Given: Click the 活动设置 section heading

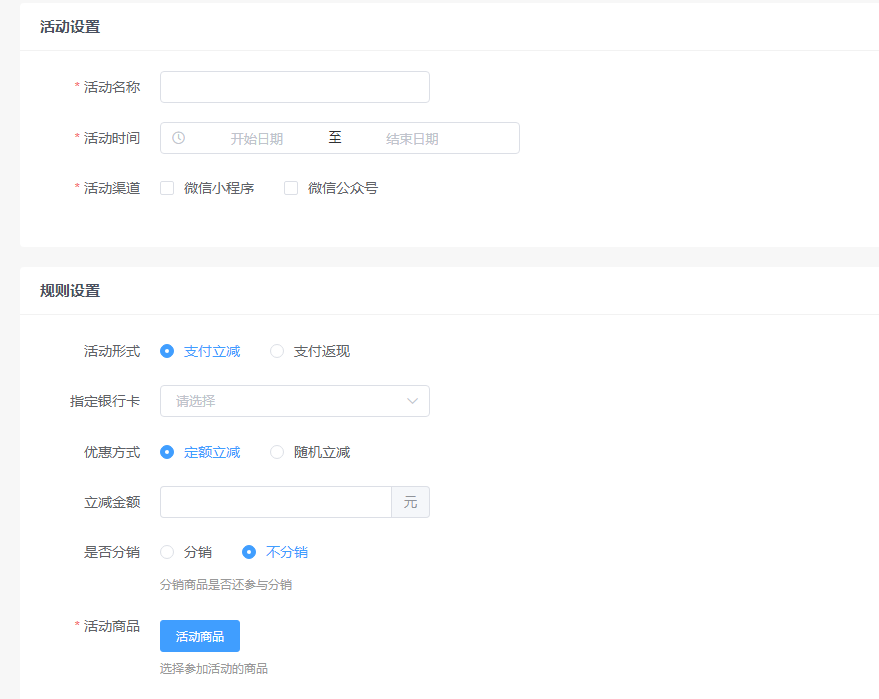Looking at the screenshot, I should pos(70,27).
